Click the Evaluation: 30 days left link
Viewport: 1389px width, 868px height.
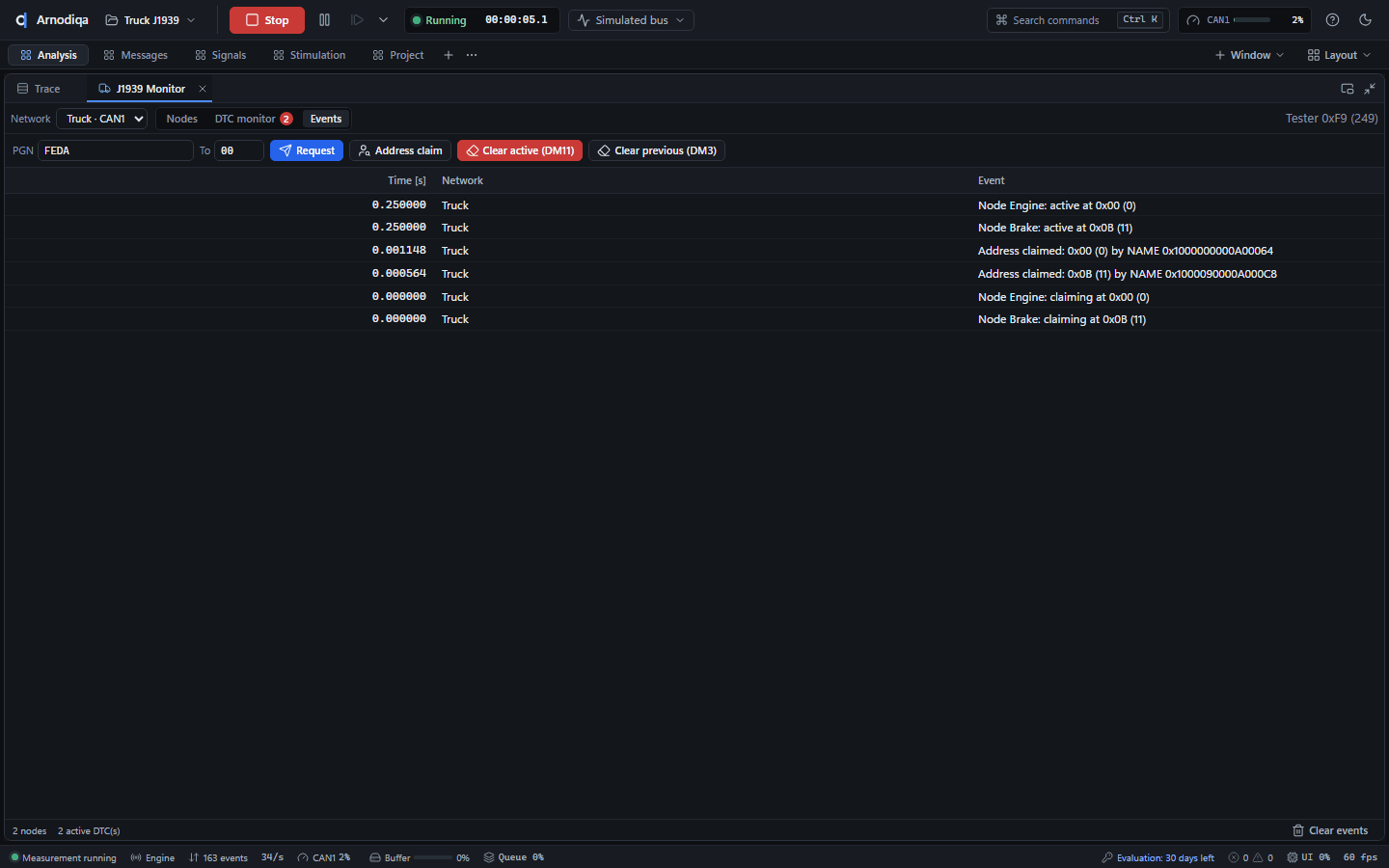tap(1157, 857)
